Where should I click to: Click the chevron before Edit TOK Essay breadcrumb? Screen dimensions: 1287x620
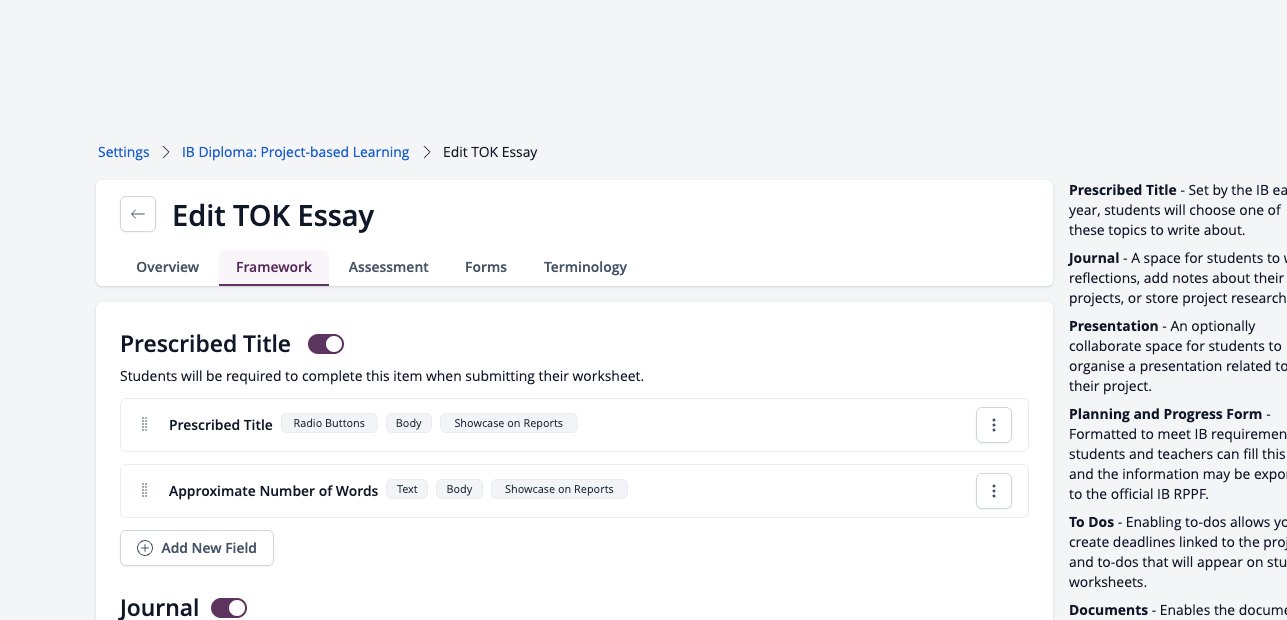coord(427,152)
